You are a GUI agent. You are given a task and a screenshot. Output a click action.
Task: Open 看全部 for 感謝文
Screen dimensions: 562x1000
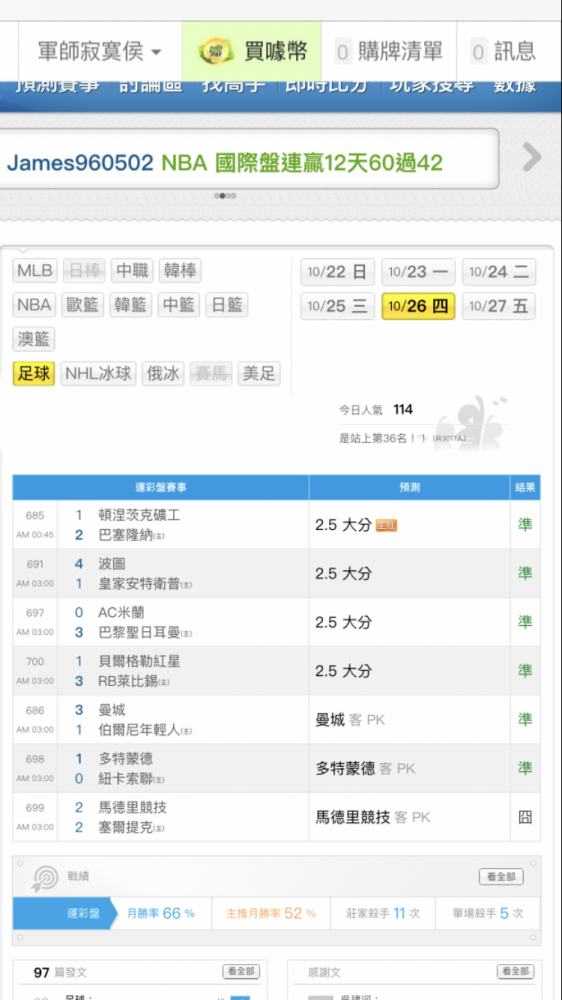pyautogui.click(x=515, y=971)
